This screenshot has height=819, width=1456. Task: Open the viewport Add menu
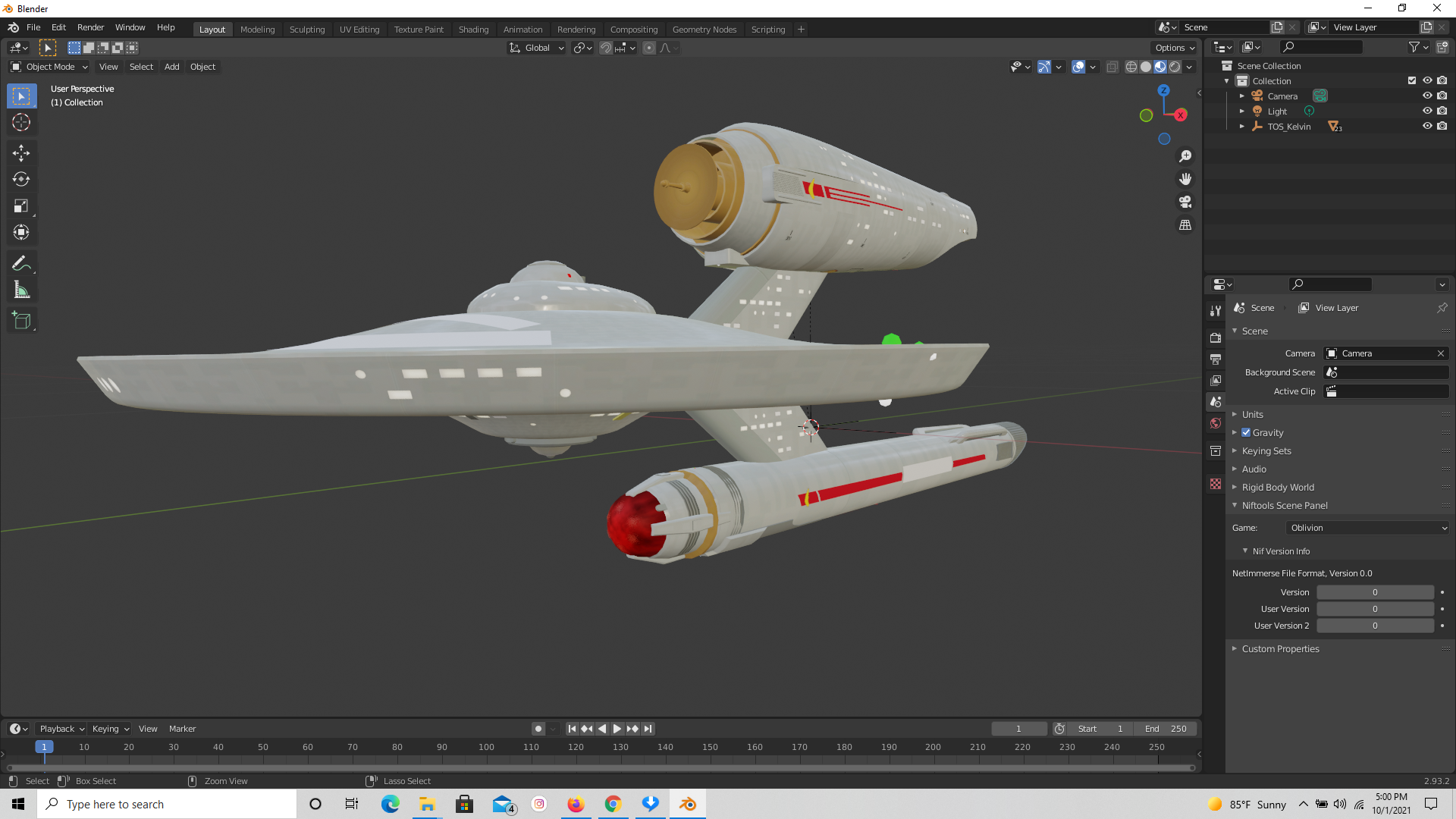pyautogui.click(x=172, y=67)
